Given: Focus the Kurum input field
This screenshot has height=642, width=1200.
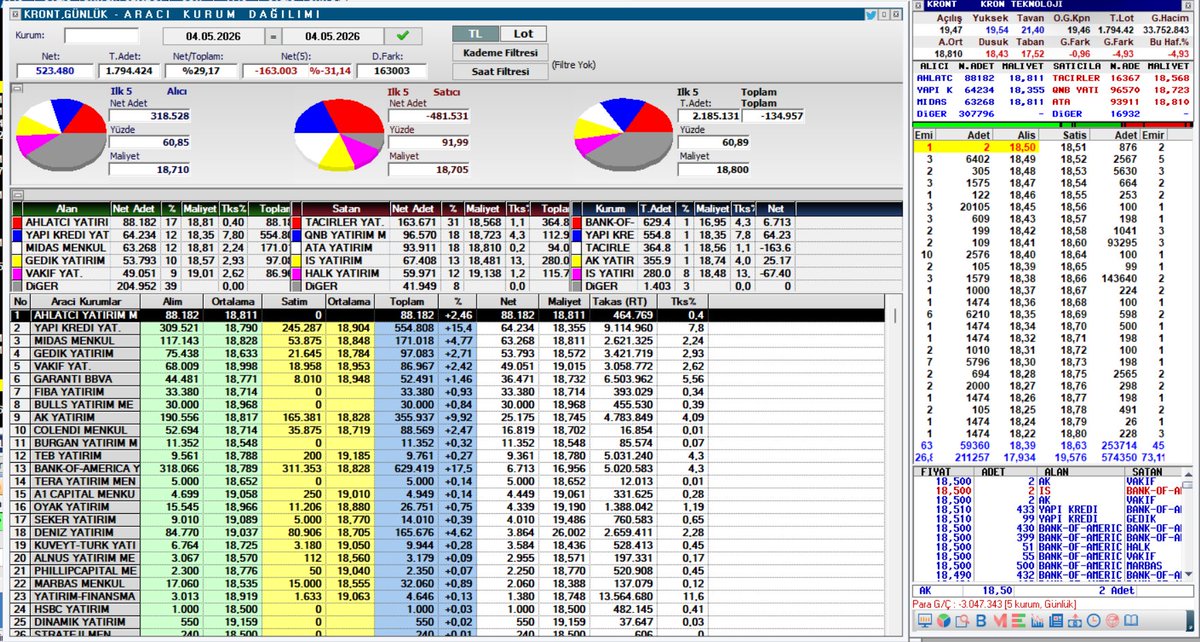Looking at the screenshot, I should (x=101, y=36).
